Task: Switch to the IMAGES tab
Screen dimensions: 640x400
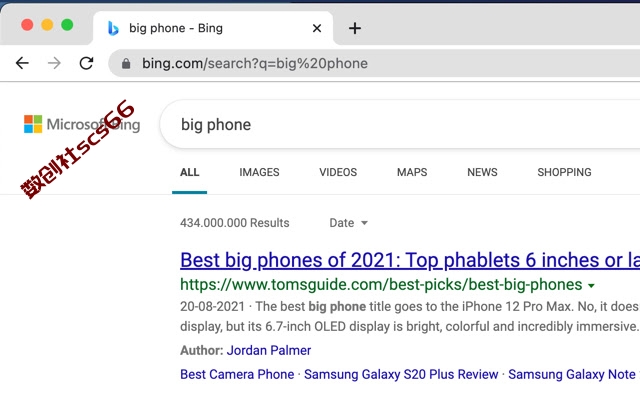Action: coord(259,172)
